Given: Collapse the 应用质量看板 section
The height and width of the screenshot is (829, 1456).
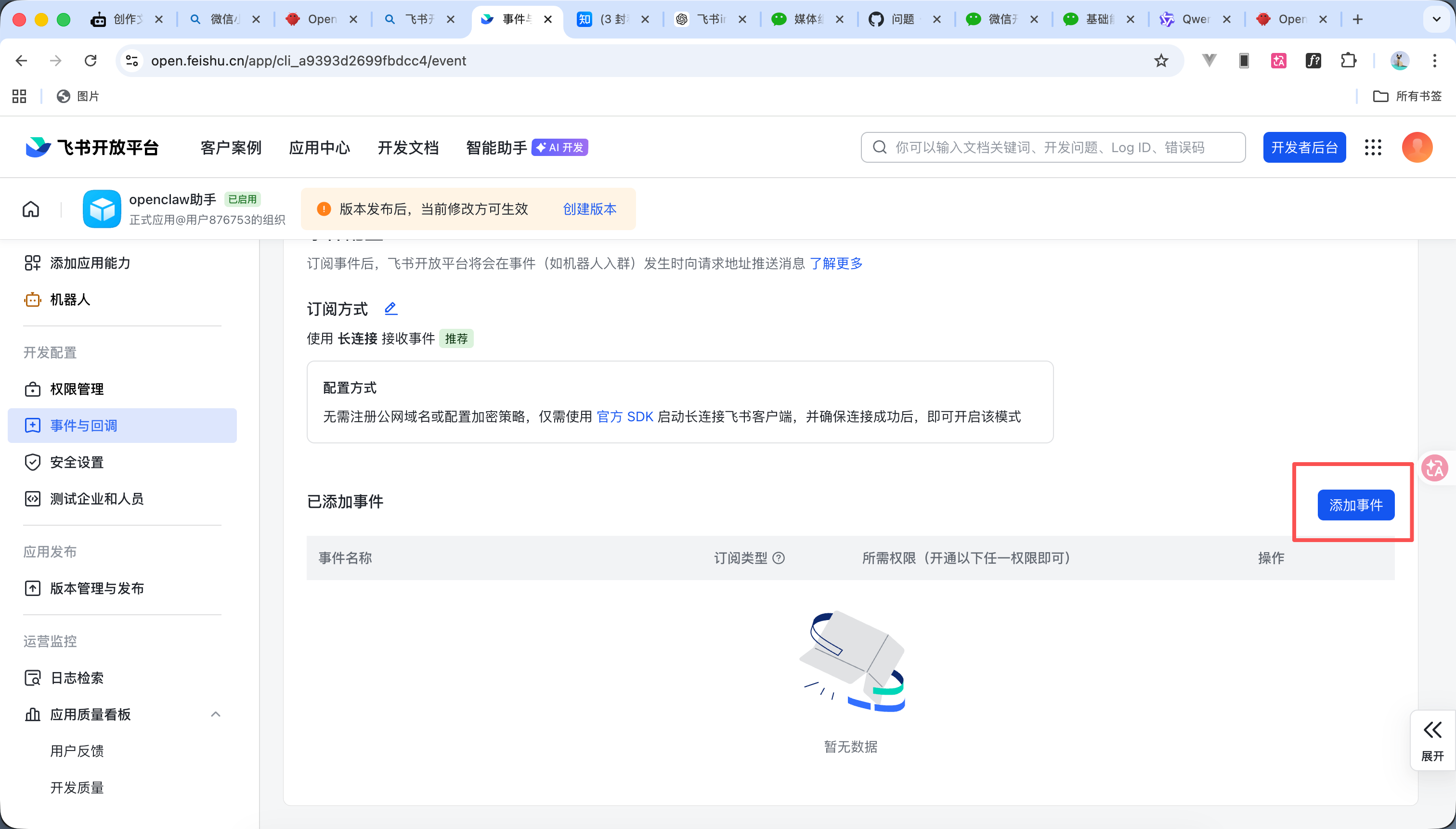Looking at the screenshot, I should (x=215, y=713).
